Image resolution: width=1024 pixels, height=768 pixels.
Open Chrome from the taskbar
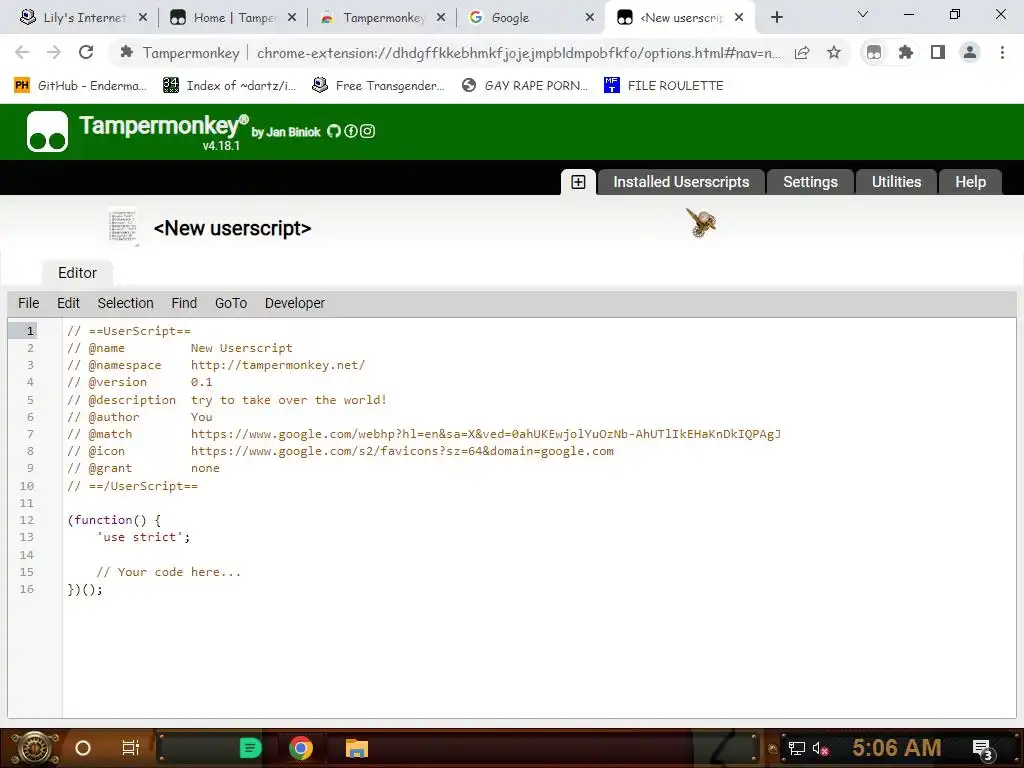[301, 748]
